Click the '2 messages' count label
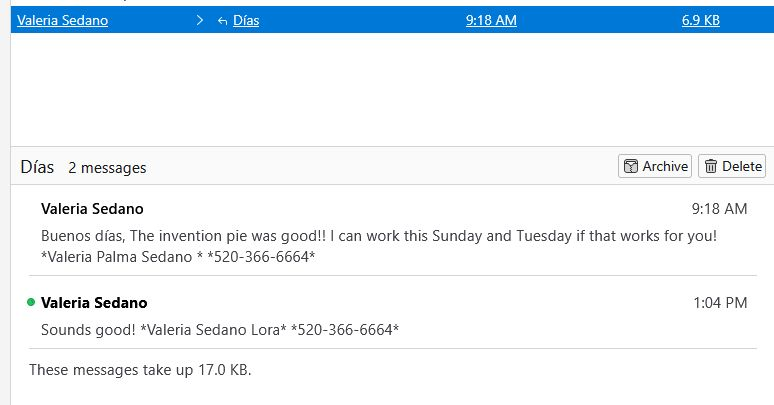 107,168
